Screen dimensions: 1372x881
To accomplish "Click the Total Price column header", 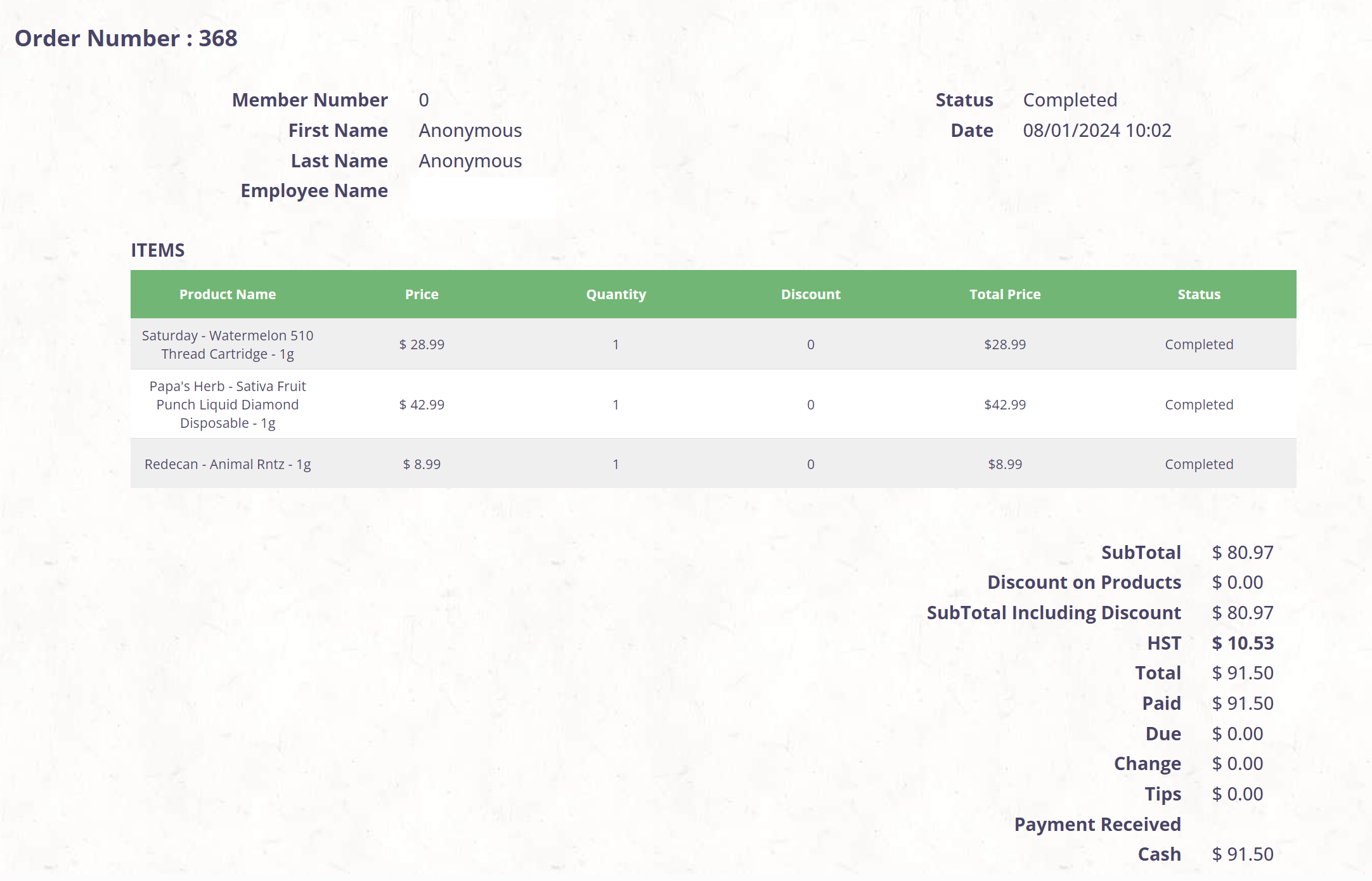I will pyautogui.click(x=1005, y=294).
